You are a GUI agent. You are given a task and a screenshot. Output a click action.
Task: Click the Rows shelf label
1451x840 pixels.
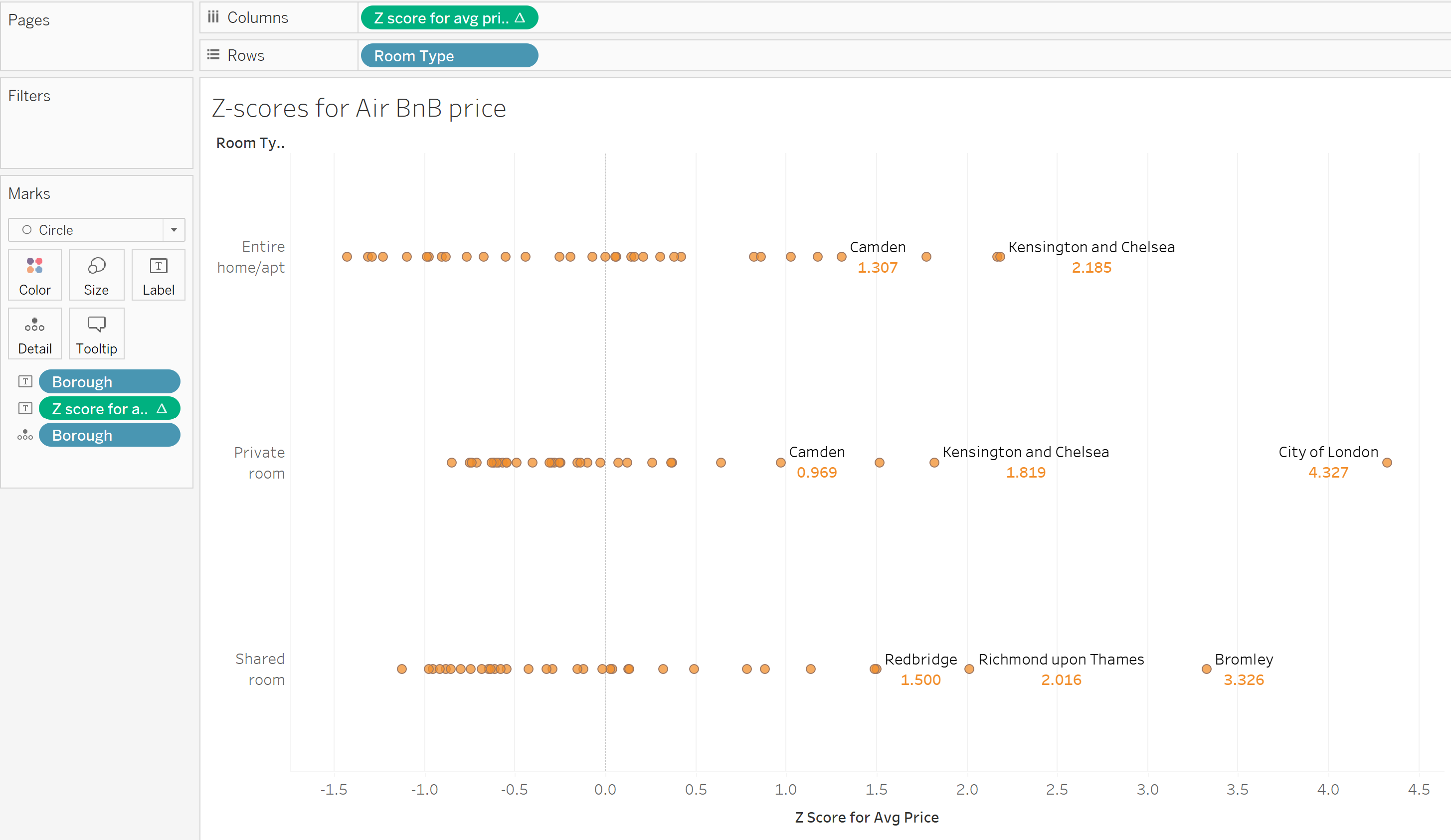tap(245, 56)
